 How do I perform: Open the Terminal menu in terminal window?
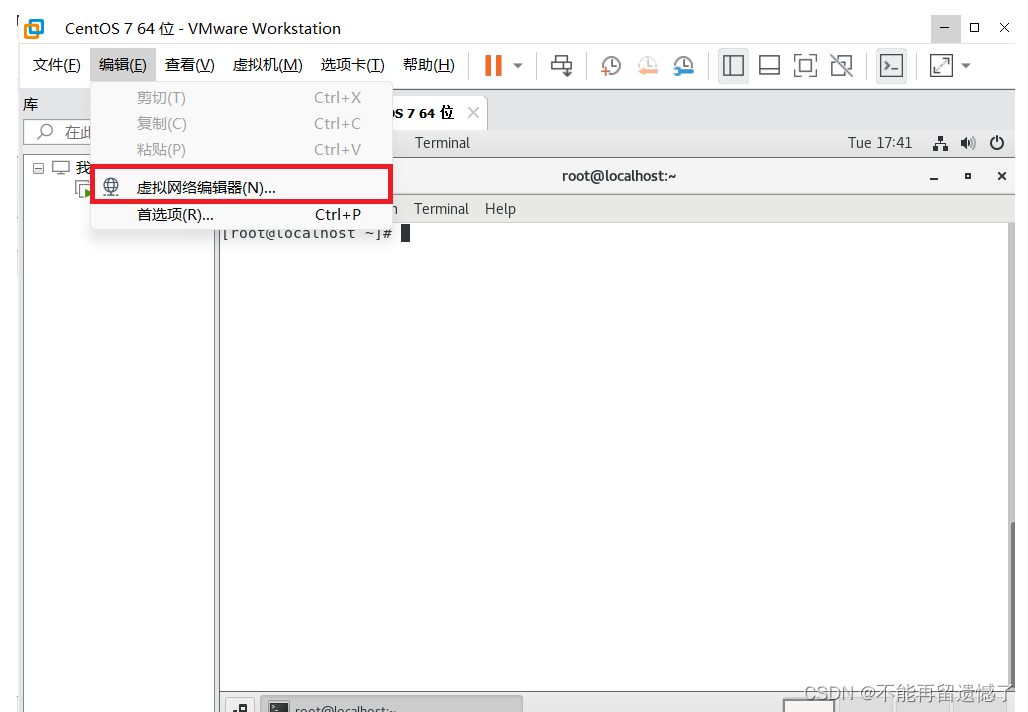coord(441,209)
